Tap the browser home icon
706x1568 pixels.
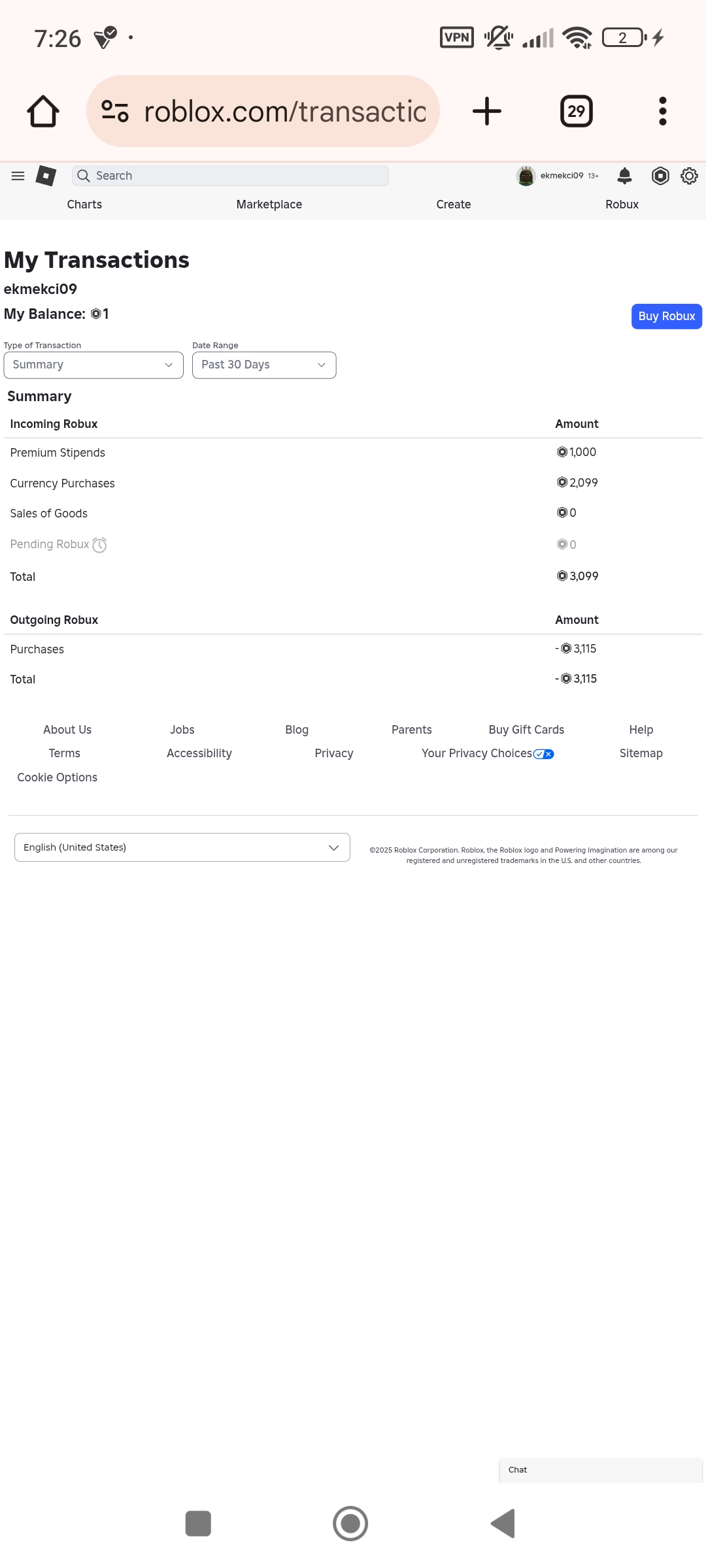(x=43, y=111)
